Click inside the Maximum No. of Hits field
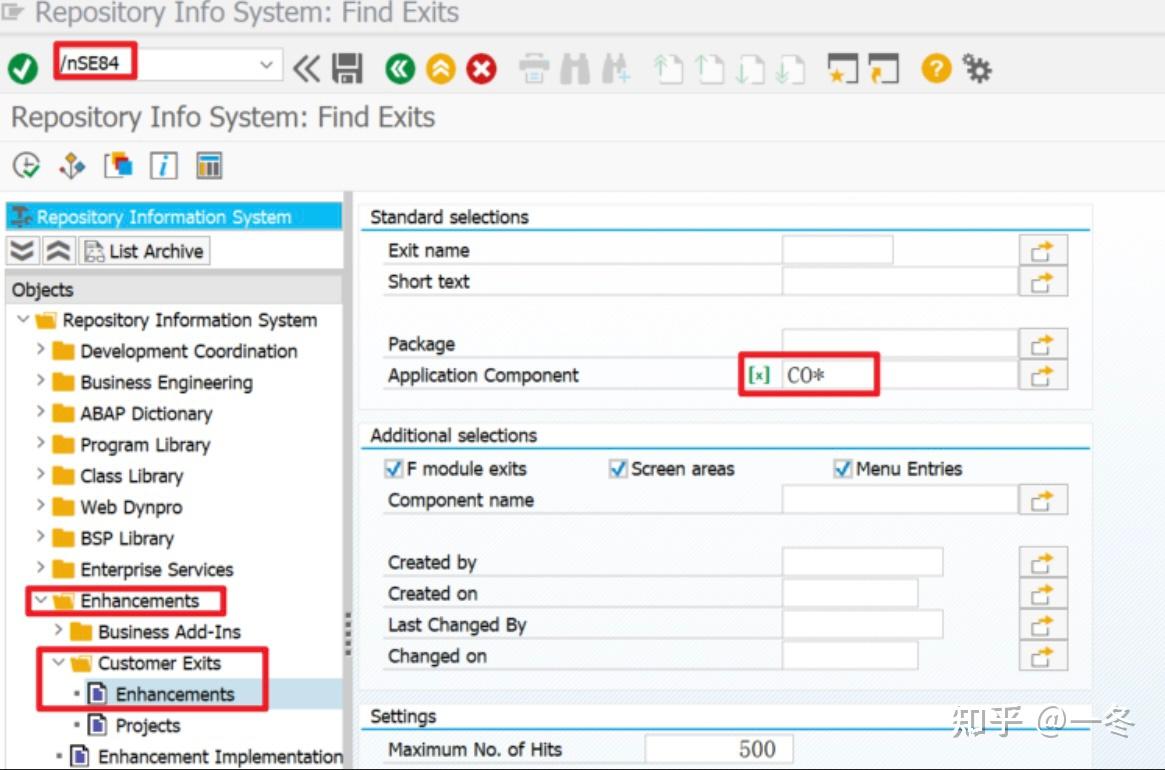This screenshot has height=770, width=1165. (718, 748)
